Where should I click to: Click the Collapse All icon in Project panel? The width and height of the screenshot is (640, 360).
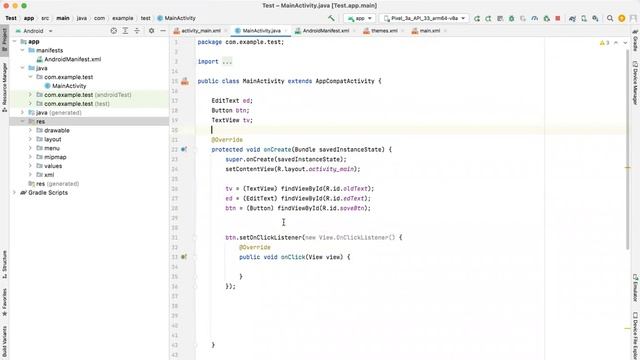pos(137,31)
